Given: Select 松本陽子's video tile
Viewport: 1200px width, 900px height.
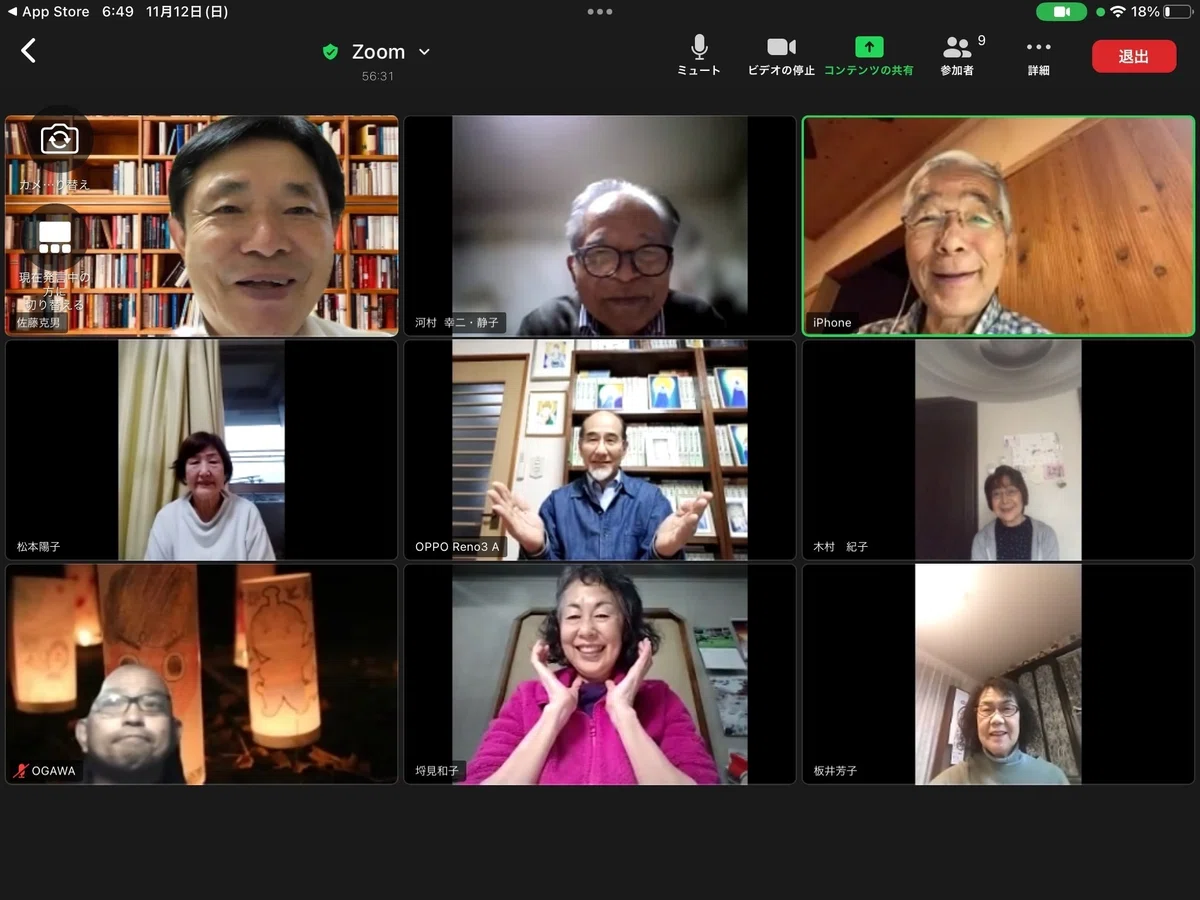Looking at the screenshot, I should pos(202,450).
